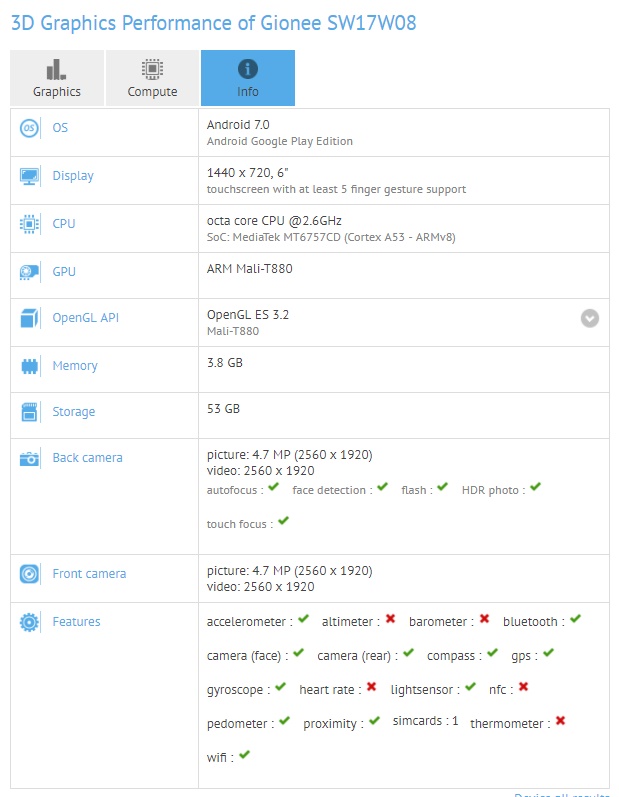Image resolution: width=619 pixels, height=797 pixels.
Task: Click the Android 7.0 value
Action: (238, 125)
